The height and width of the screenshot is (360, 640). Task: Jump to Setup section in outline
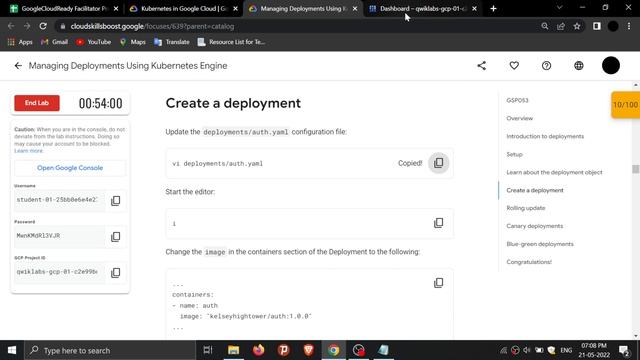[514, 154]
